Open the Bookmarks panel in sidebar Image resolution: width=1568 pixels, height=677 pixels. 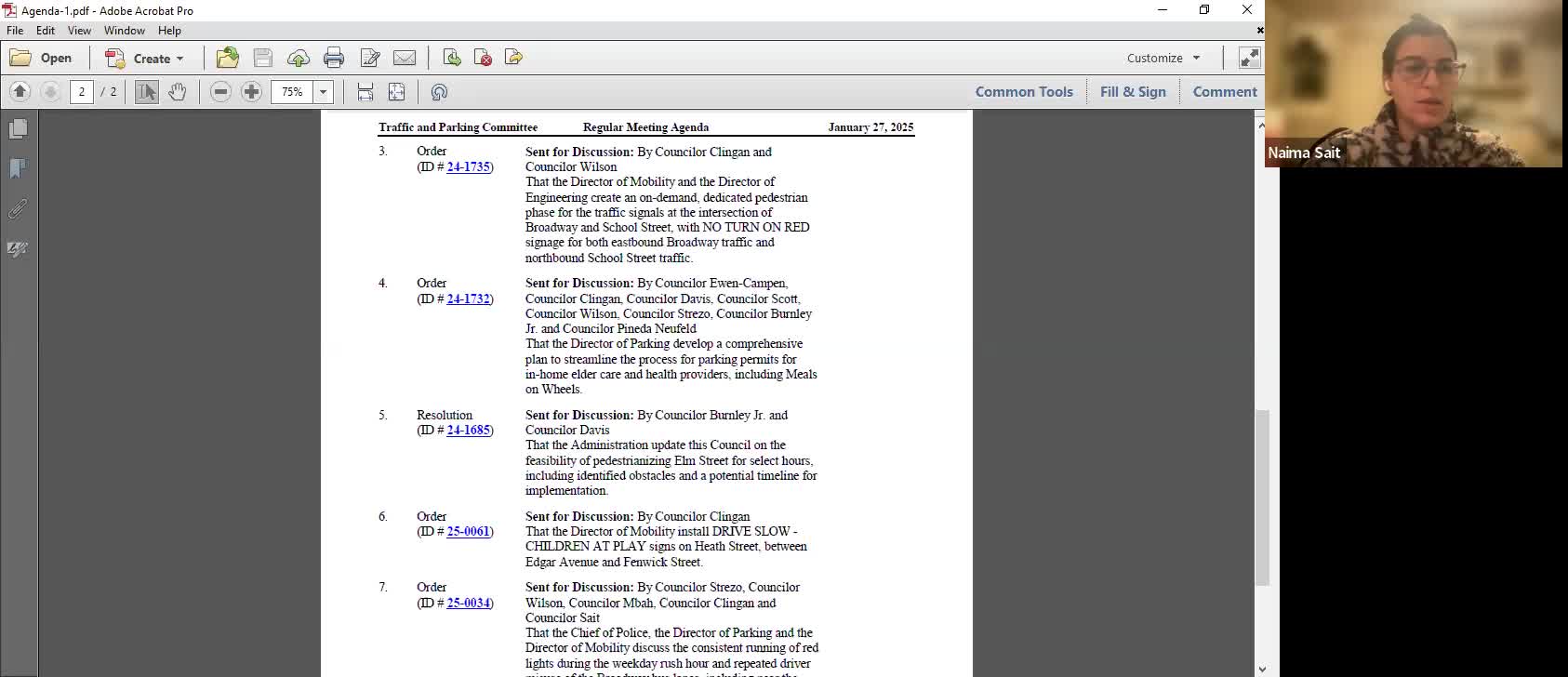tap(18, 168)
